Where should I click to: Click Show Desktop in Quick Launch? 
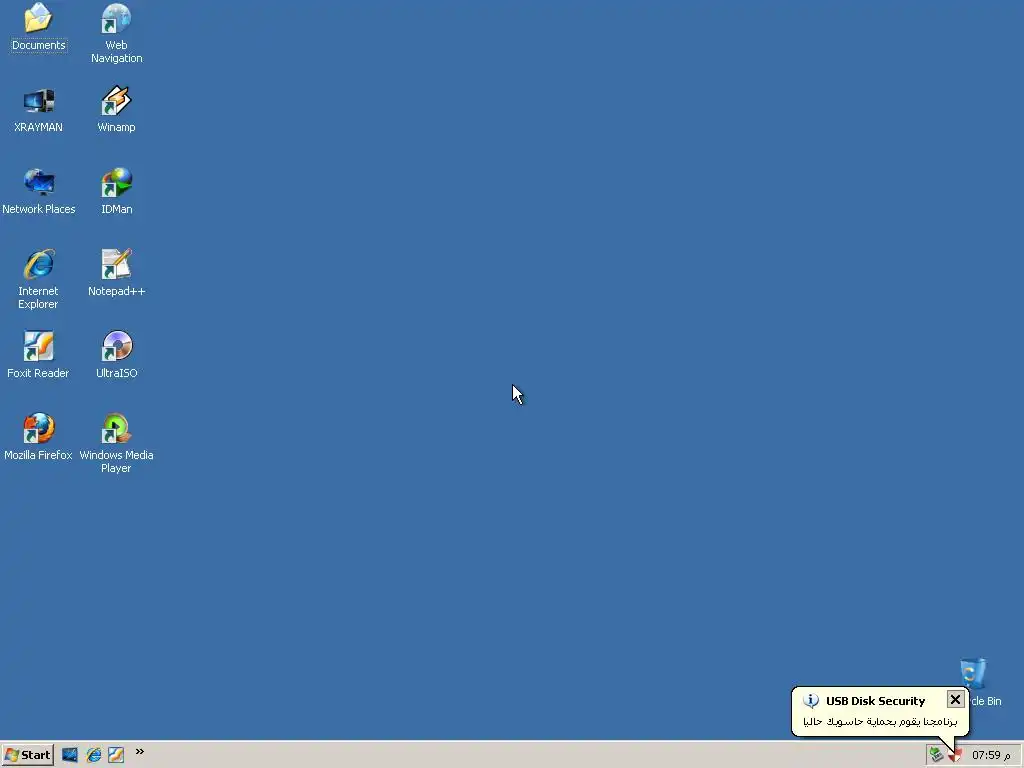(x=69, y=755)
